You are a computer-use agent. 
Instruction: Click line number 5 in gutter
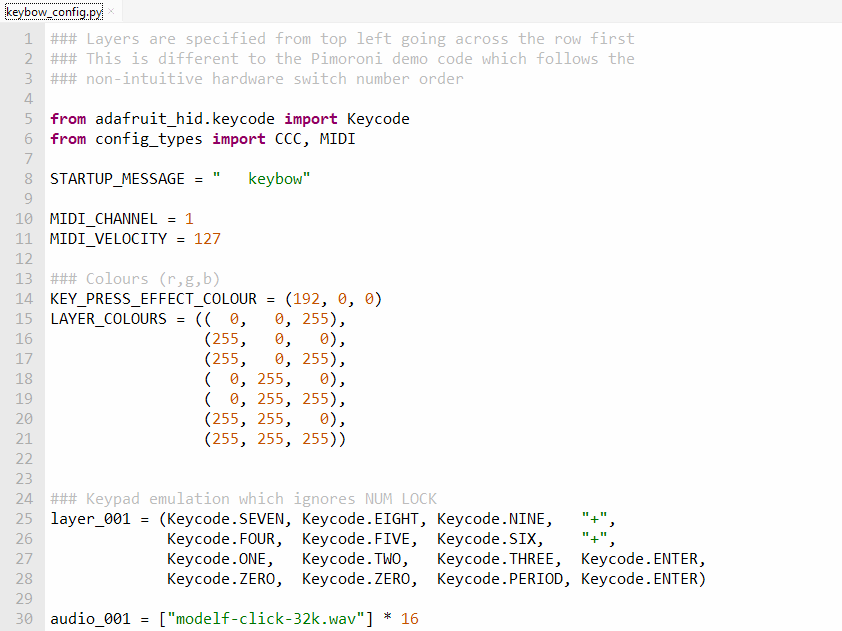tap(28, 119)
